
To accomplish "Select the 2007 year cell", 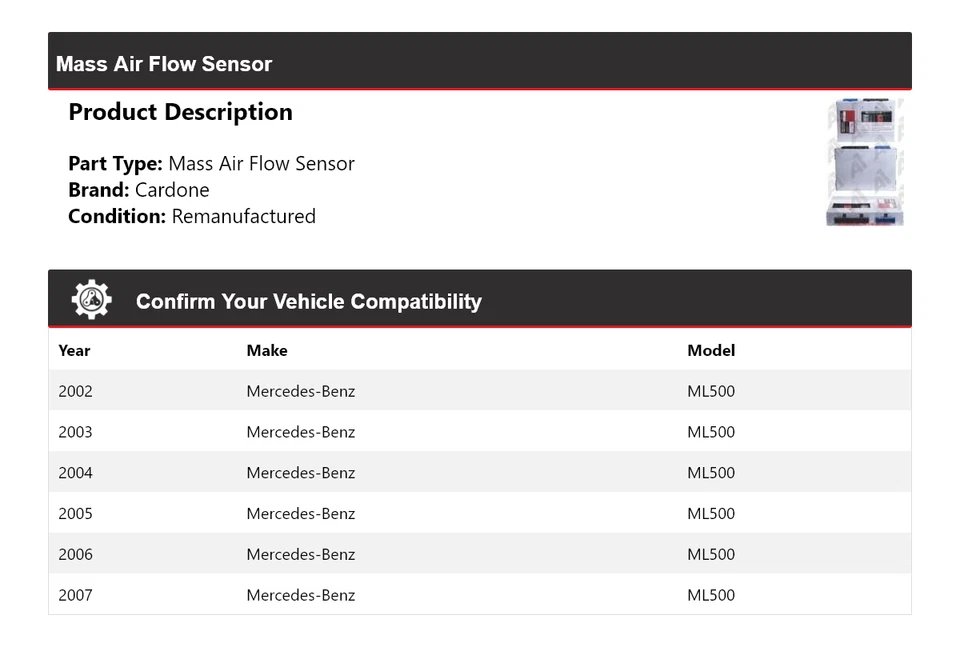I will tap(75, 595).
